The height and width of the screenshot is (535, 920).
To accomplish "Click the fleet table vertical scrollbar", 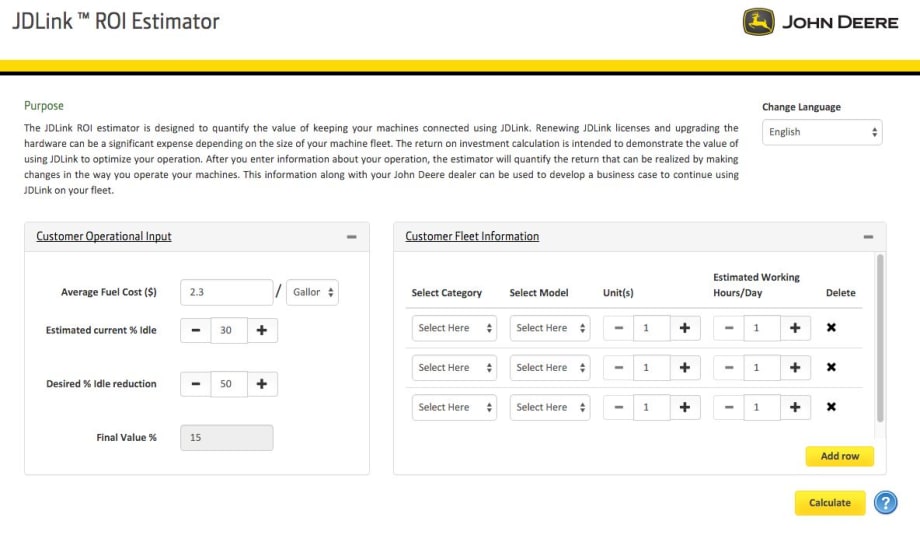I will point(880,338).
